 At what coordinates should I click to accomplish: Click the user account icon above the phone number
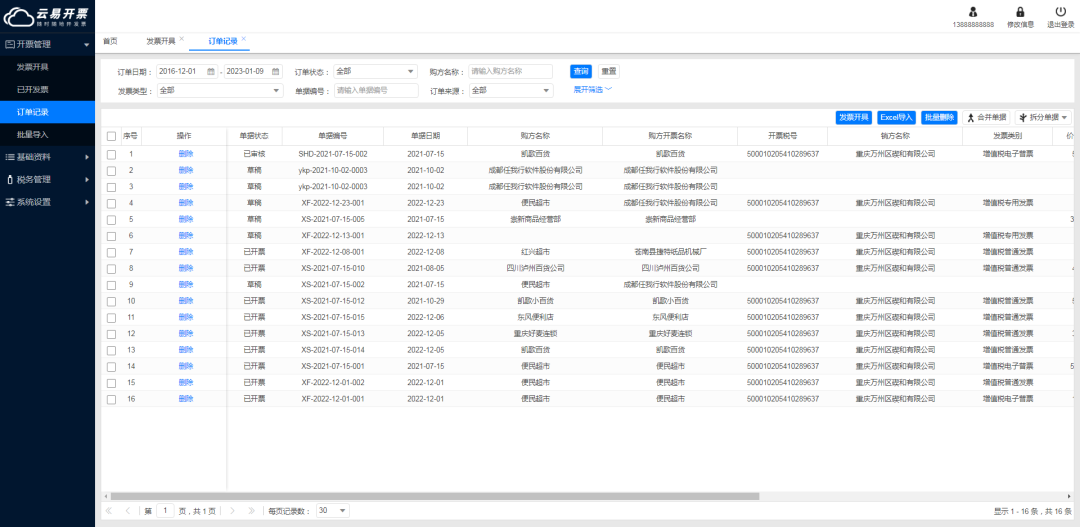(973, 12)
